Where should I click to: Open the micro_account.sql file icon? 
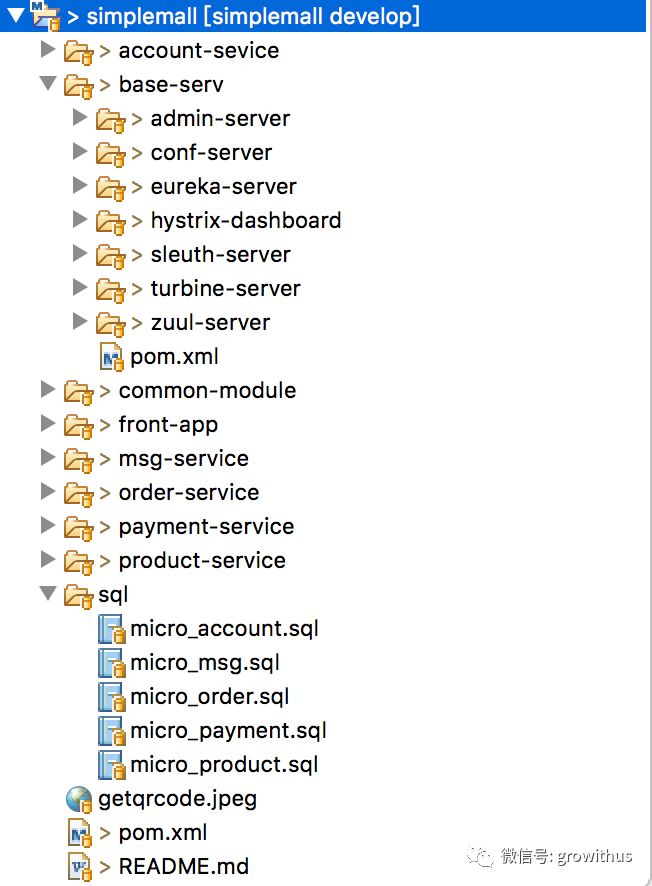coord(112,629)
